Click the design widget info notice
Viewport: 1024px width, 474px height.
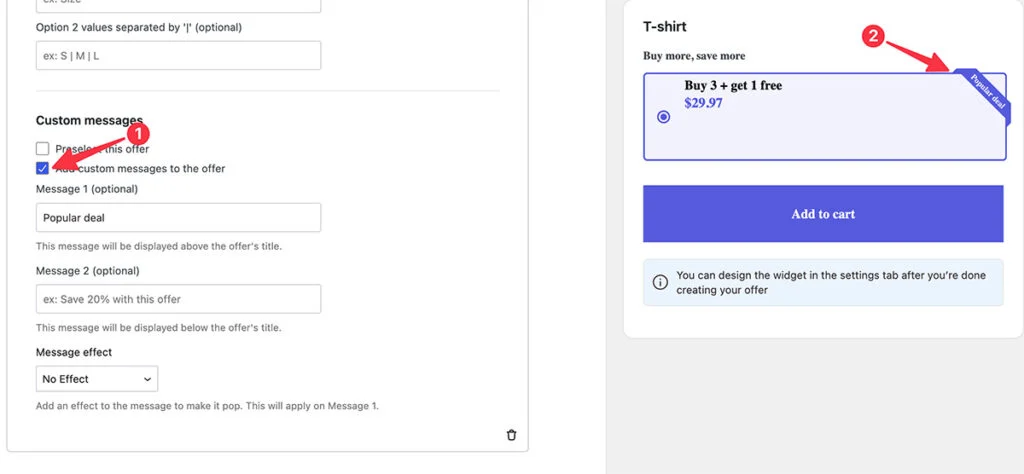[x=823, y=282]
